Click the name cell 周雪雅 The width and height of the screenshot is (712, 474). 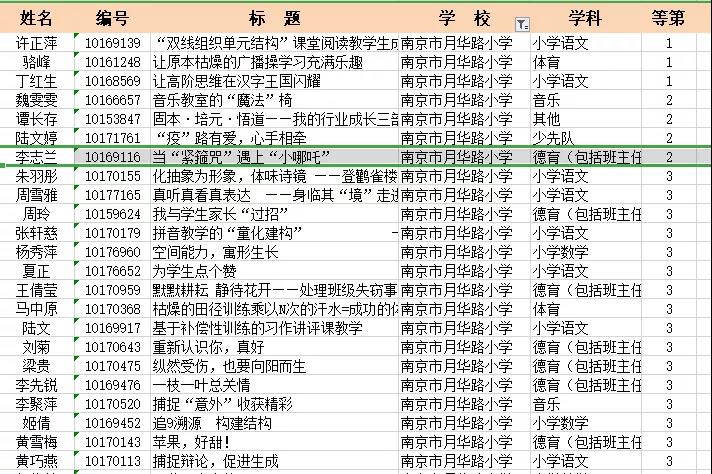click(36, 195)
